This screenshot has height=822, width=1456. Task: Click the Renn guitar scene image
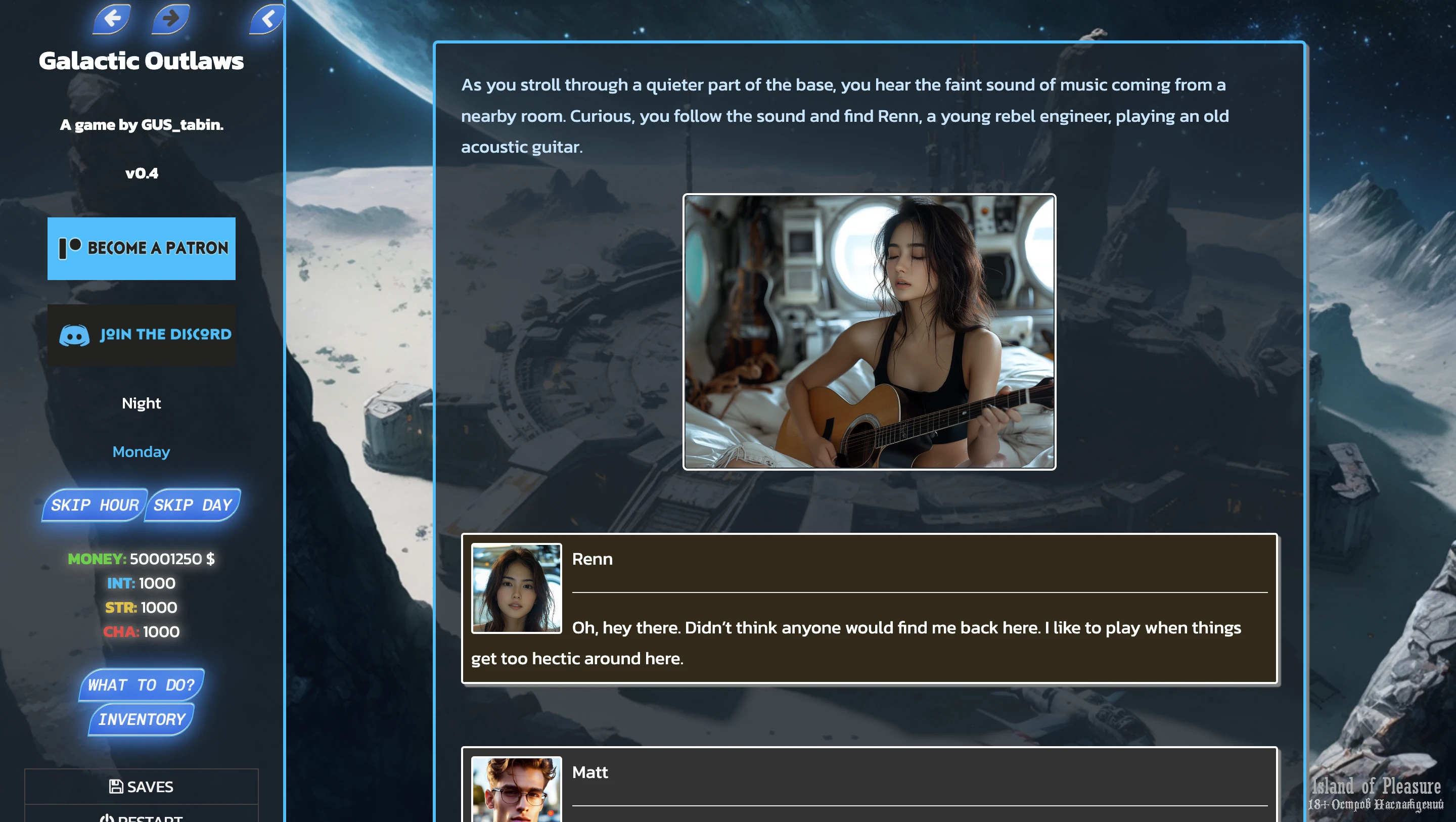[x=869, y=331]
